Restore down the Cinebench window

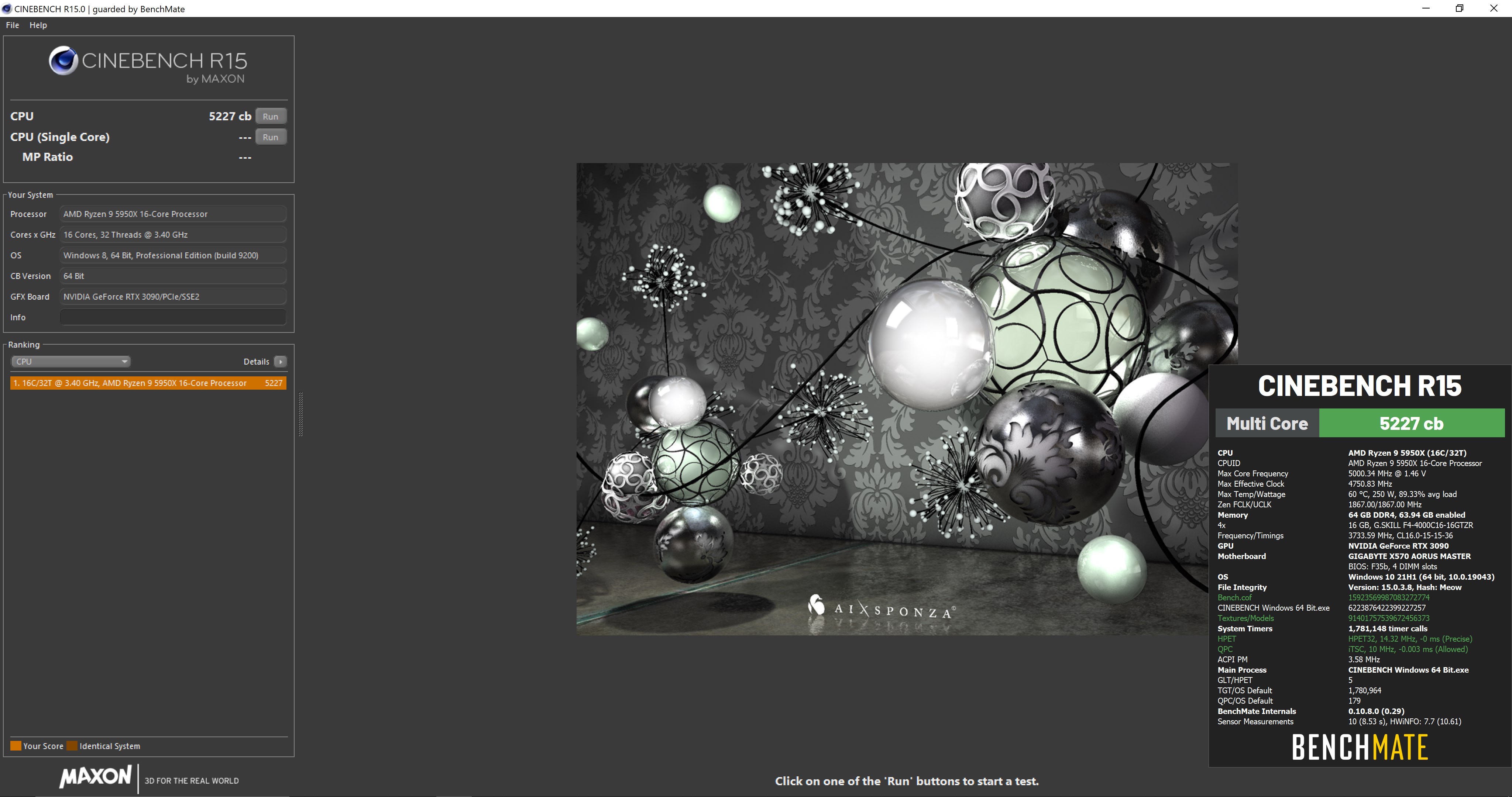pos(1459,8)
